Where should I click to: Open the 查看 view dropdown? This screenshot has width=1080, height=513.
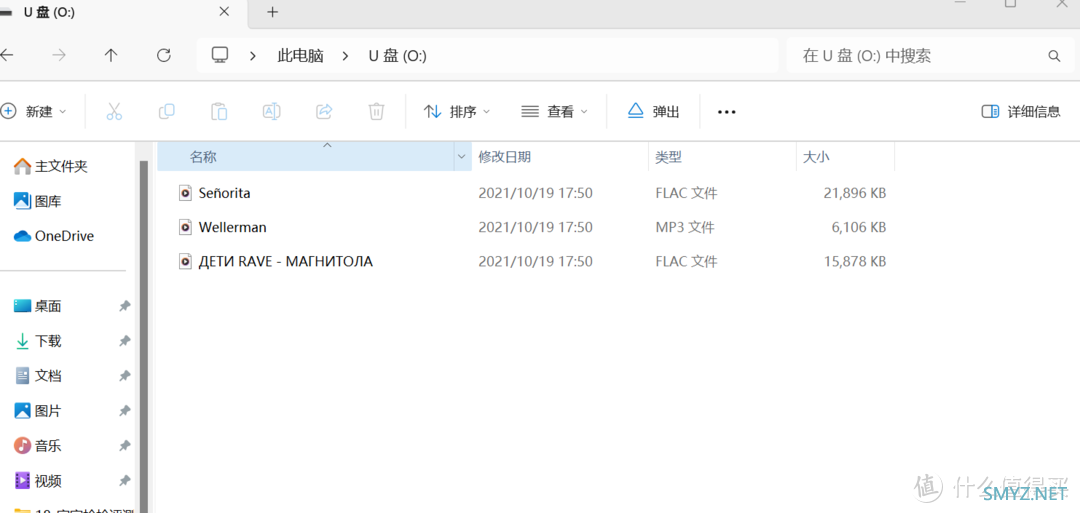555,111
